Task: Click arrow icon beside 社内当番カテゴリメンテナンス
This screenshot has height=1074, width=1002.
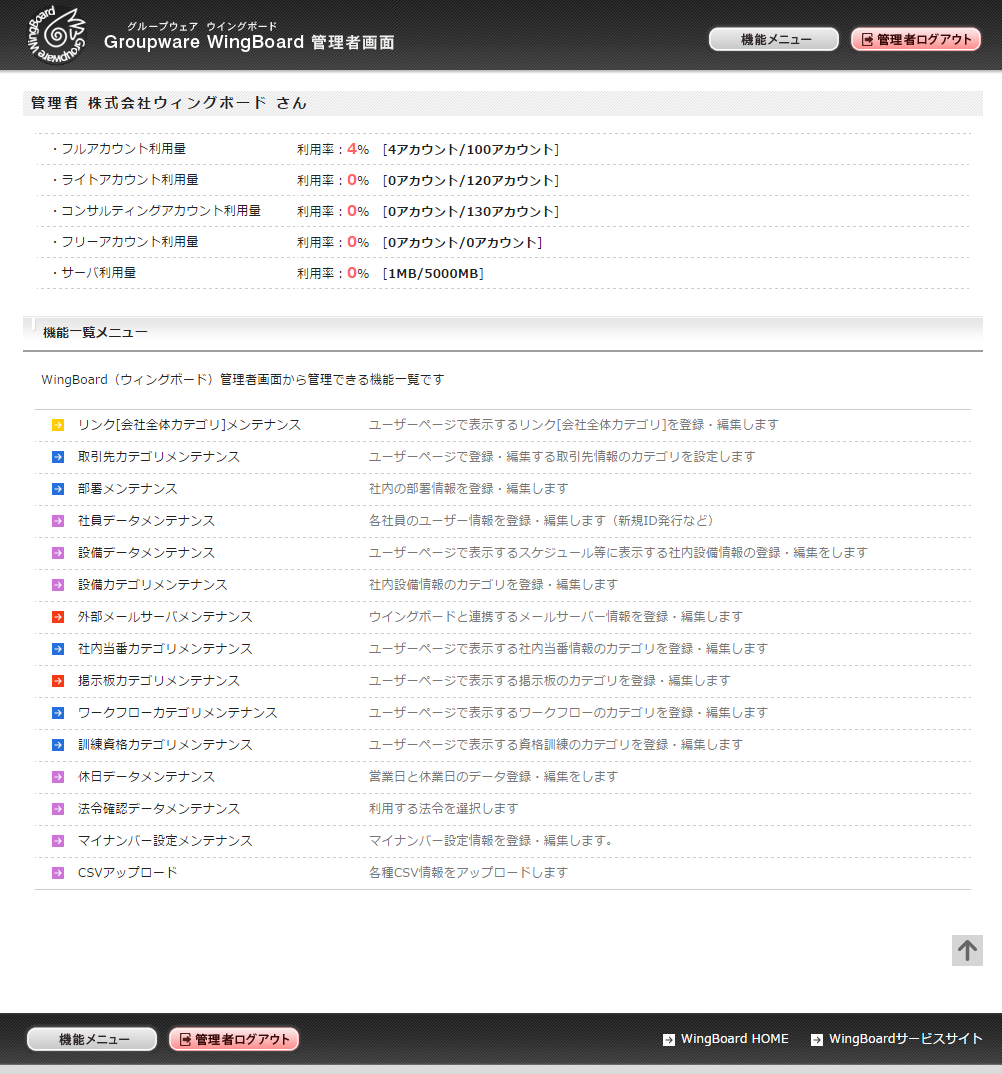Action: click(58, 649)
